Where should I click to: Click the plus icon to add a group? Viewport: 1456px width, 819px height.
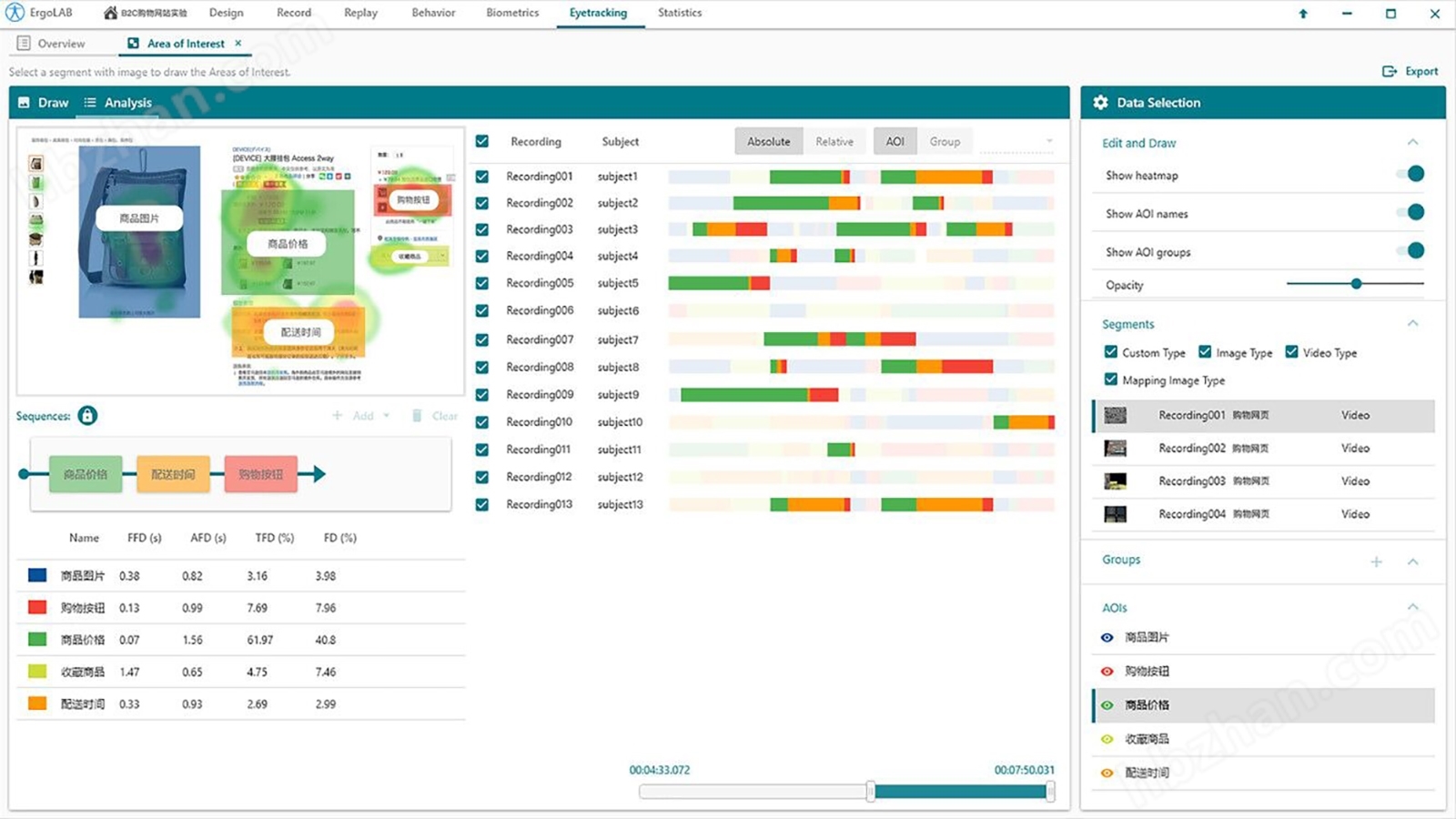tap(1376, 561)
